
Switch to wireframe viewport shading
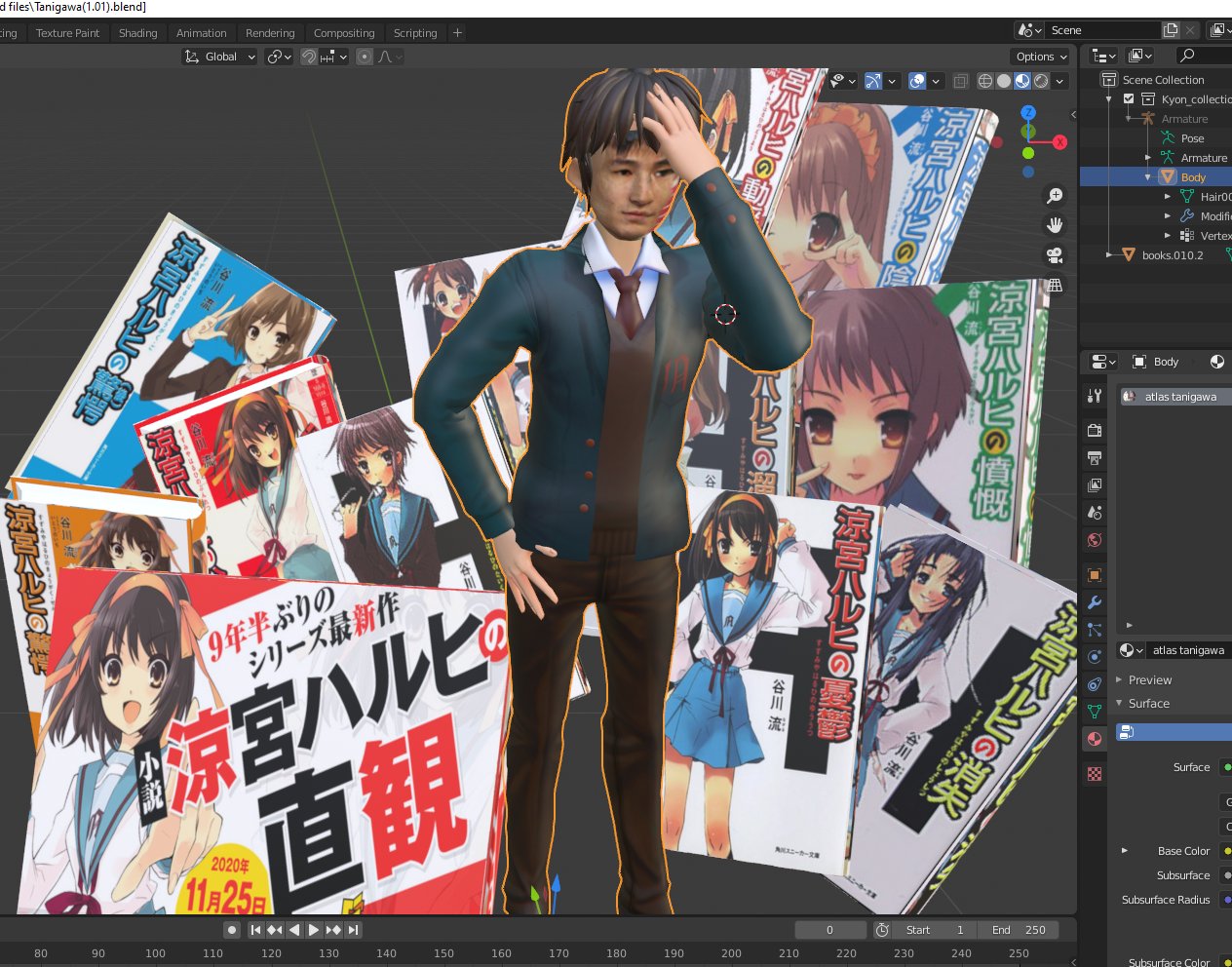985,81
